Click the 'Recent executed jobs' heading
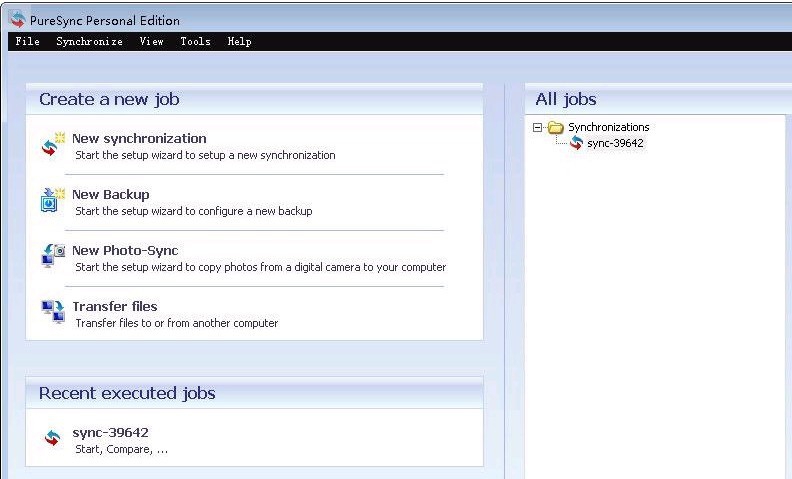 (x=127, y=393)
